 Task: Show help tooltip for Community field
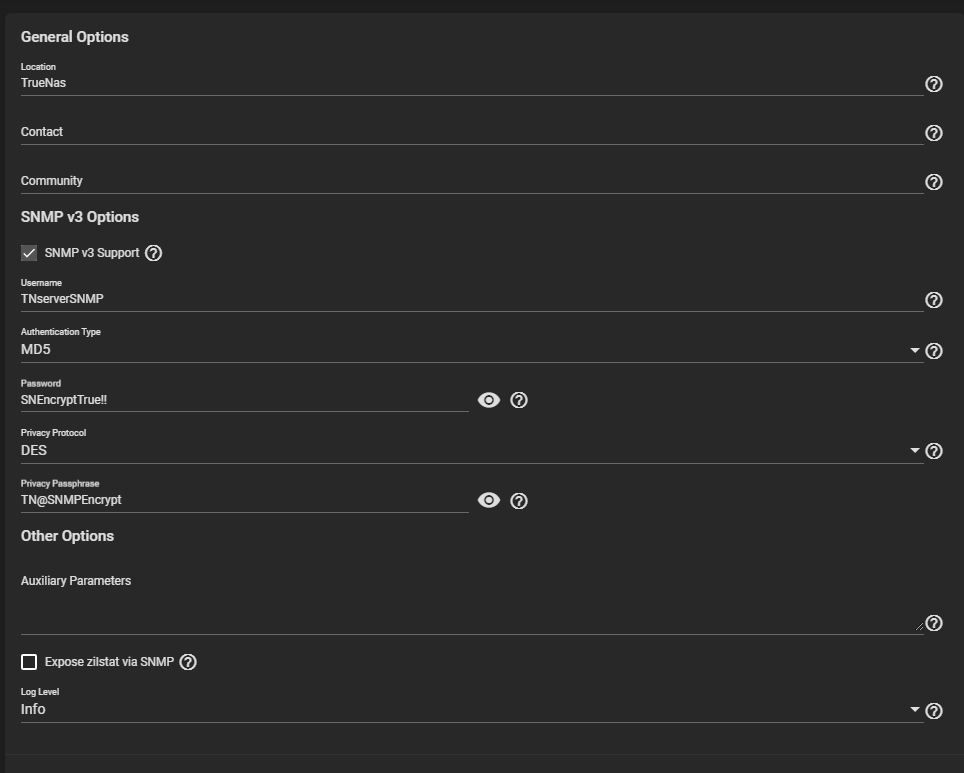pos(934,182)
